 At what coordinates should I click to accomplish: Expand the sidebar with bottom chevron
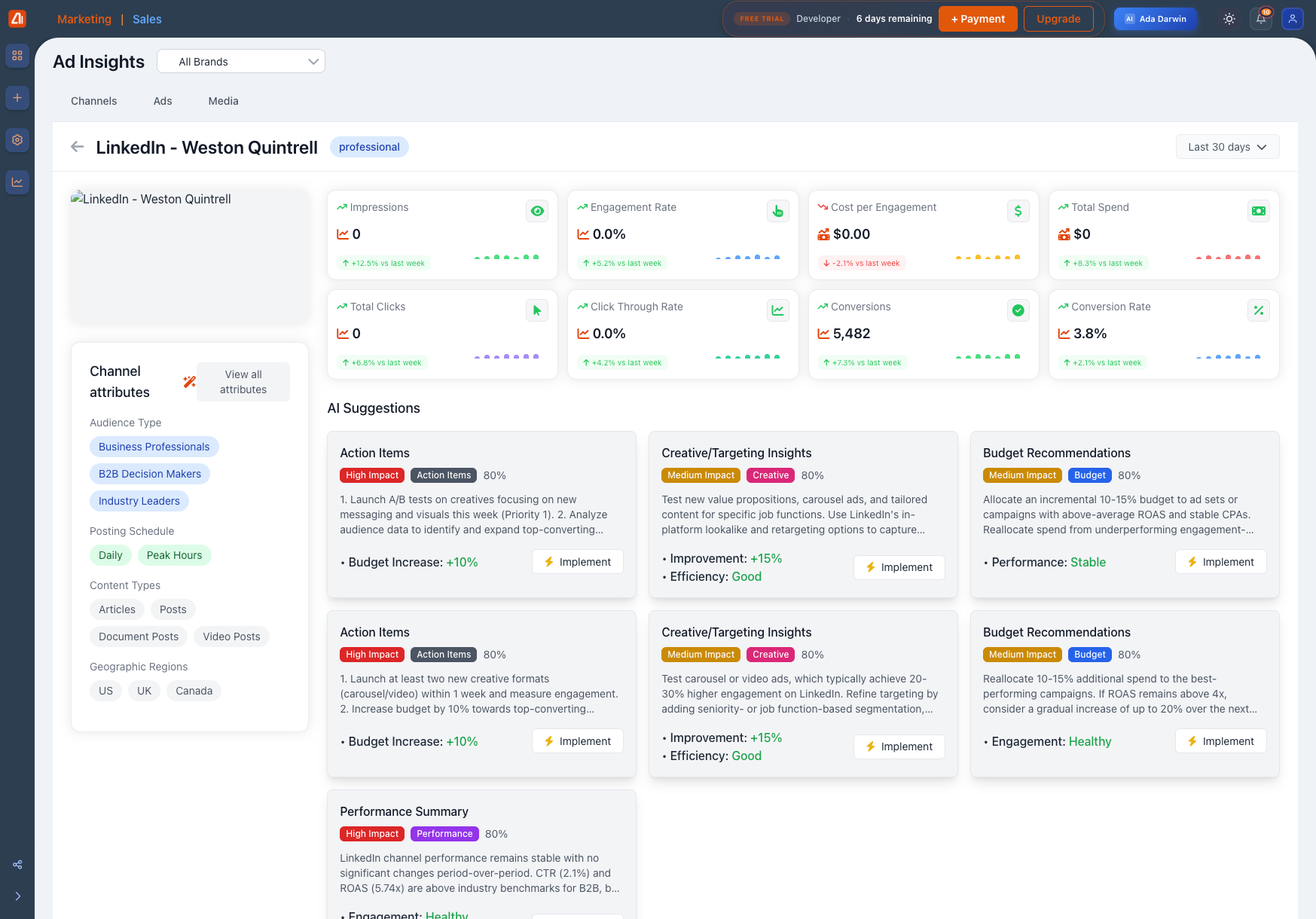17,896
